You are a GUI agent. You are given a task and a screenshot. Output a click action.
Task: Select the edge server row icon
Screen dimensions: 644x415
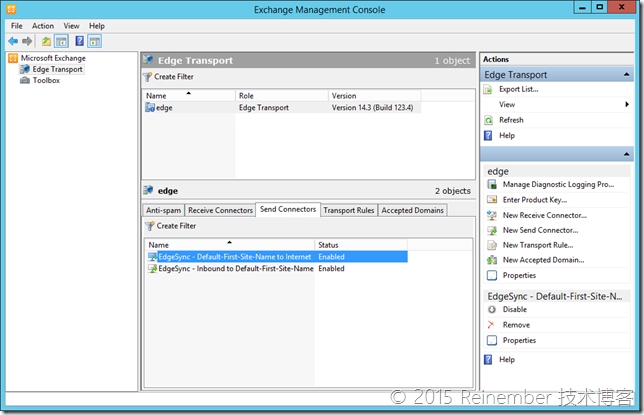pyautogui.click(x=150, y=108)
